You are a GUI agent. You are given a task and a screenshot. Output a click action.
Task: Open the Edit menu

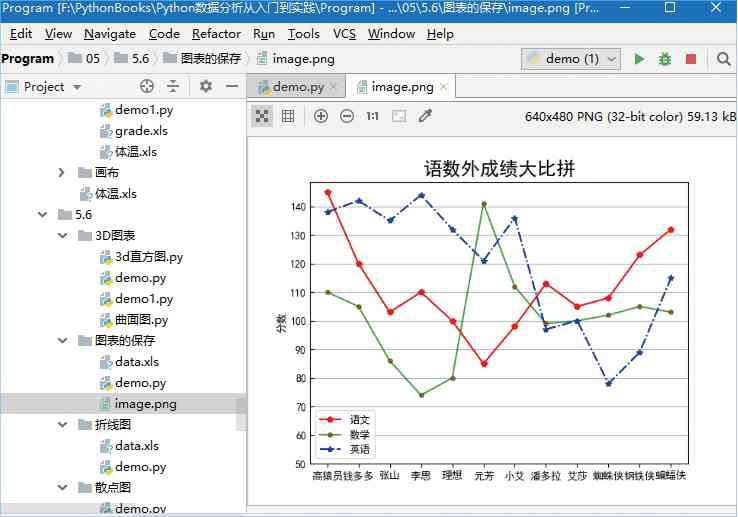click(21, 34)
